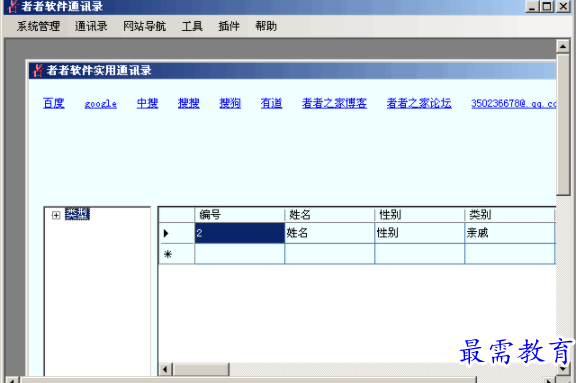Image resolution: width=581 pixels, height=383 pixels.
Task: Open the 帮助 menu
Action: pyautogui.click(x=266, y=26)
